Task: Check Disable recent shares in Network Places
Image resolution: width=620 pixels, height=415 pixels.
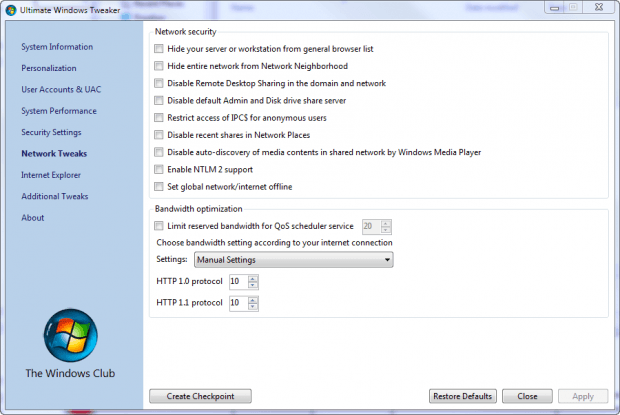Action: [159, 135]
